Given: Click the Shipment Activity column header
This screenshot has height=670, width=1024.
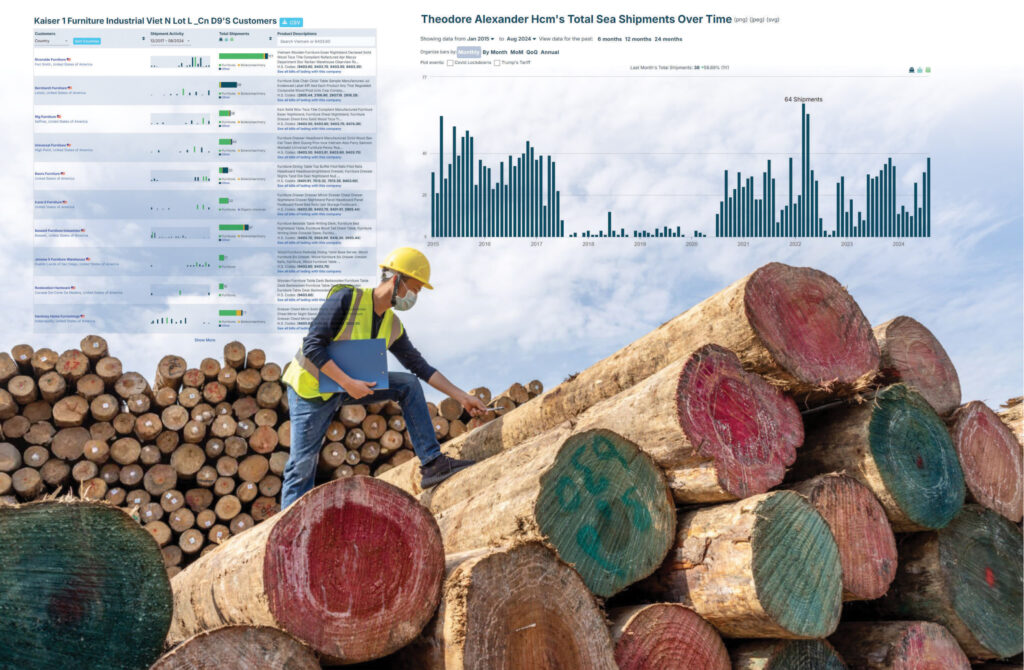Looking at the screenshot, I should (167, 34).
